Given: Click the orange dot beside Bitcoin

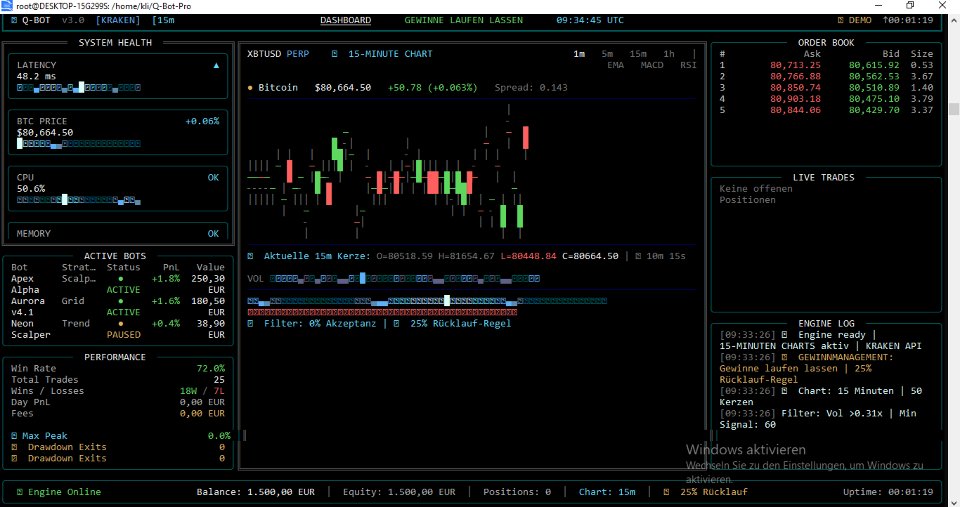Looking at the screenshot, I should (250, 88).
